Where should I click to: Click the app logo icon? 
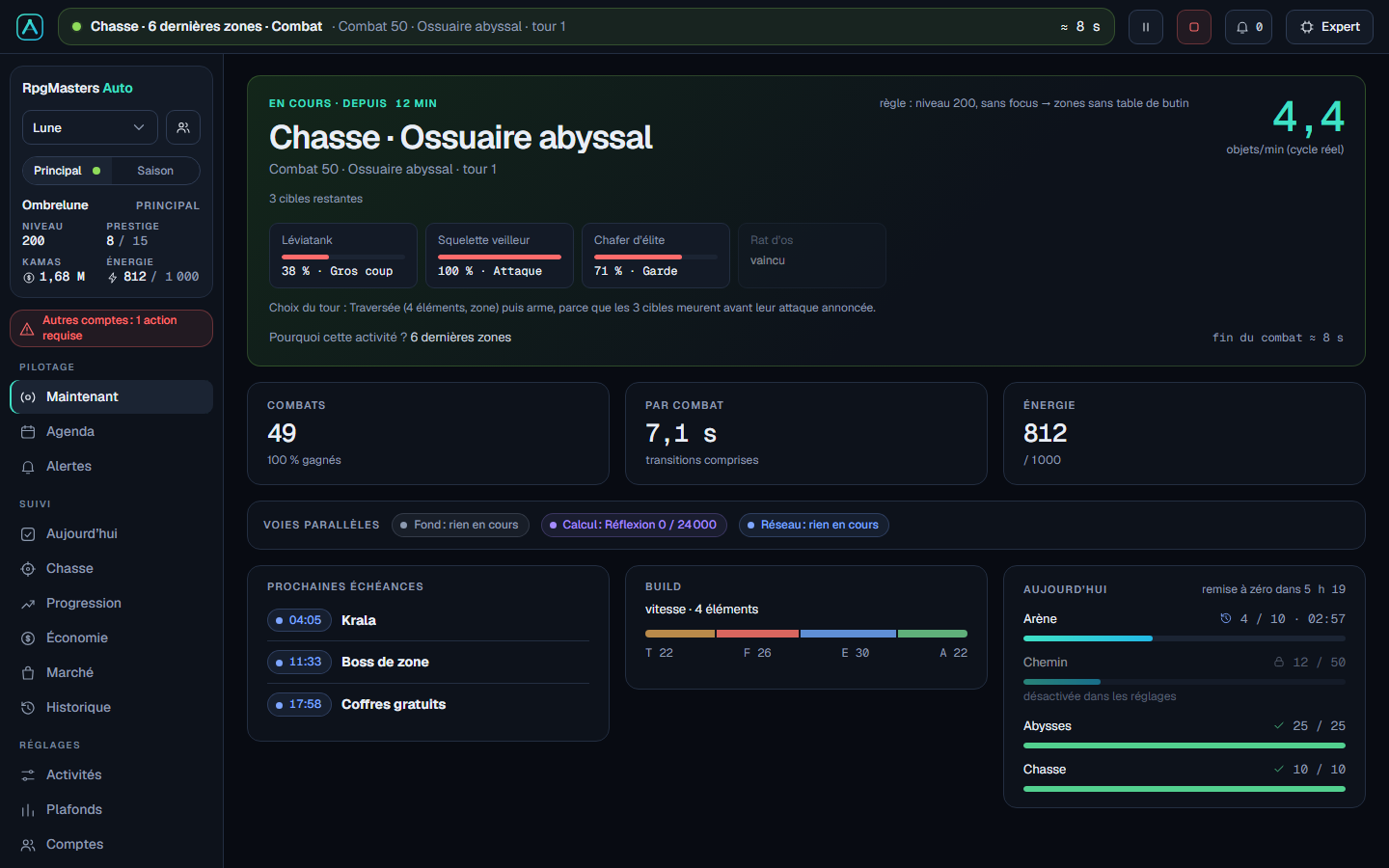30,27
